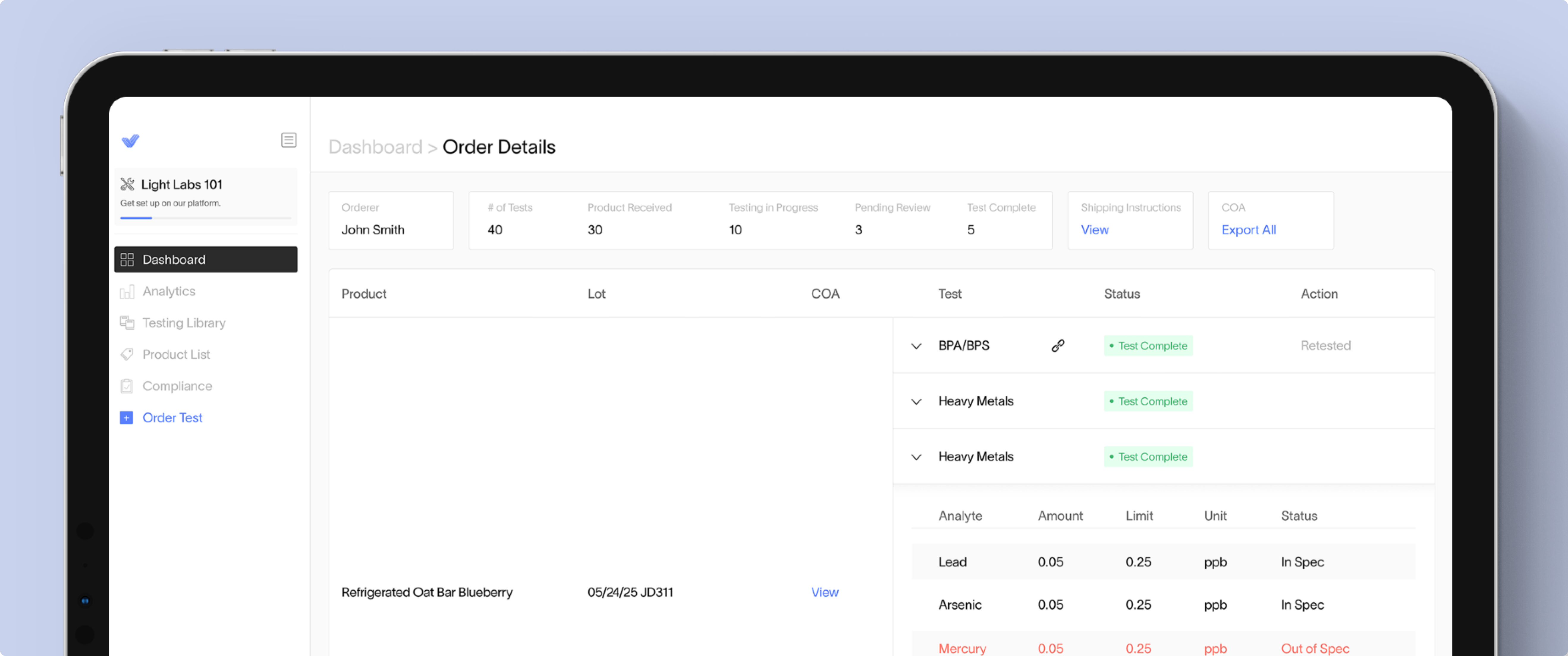The width and height of the screenshot is (1568, 656).
Task: Go back via the Dashboard breadcrumb
Action: coord(376,147)
